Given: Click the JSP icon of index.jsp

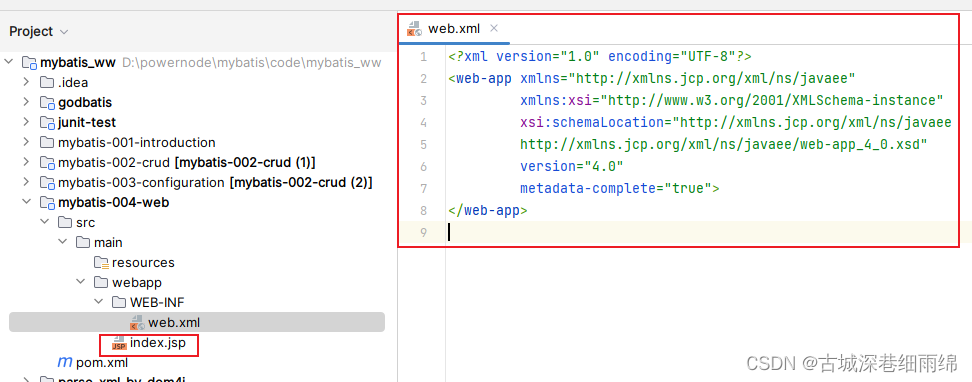Looking at the screenshot, I should 119,342.
